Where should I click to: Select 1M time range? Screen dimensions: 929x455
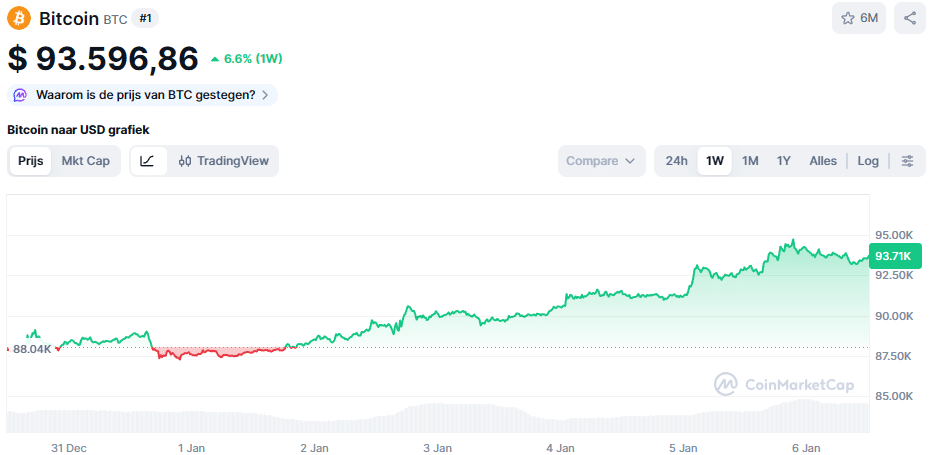point(751,161)
